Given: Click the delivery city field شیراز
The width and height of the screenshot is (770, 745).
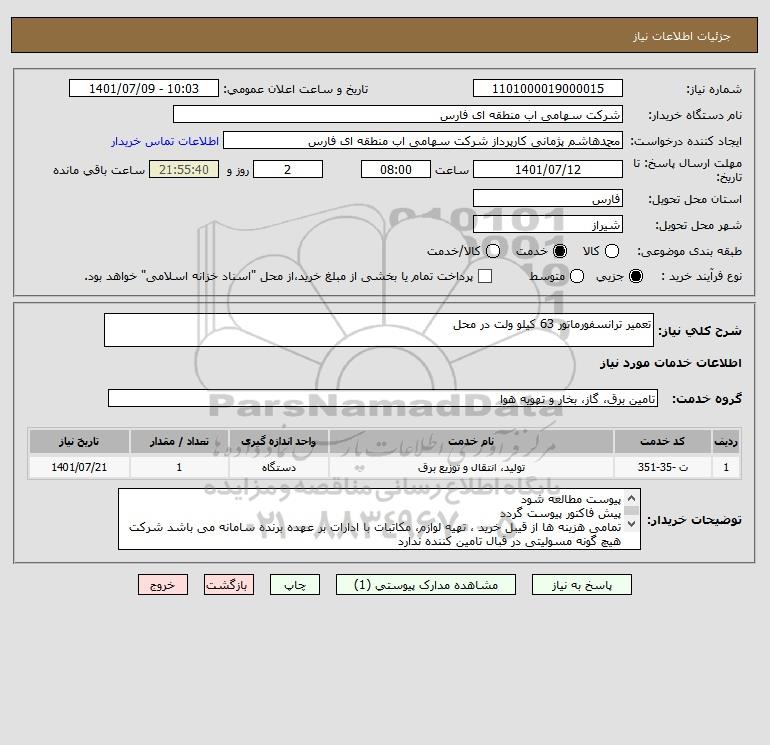Looking at the screenshot, I should click(x=548, y=224).
